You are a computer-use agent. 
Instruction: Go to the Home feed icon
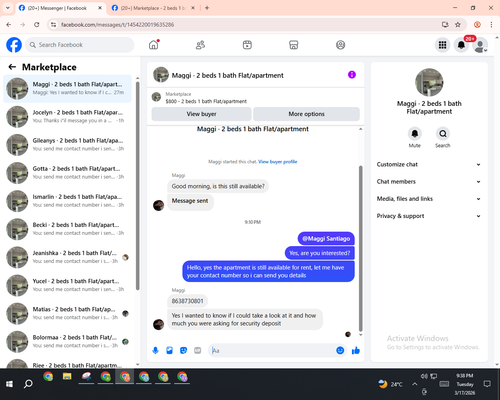click(154, 45)
